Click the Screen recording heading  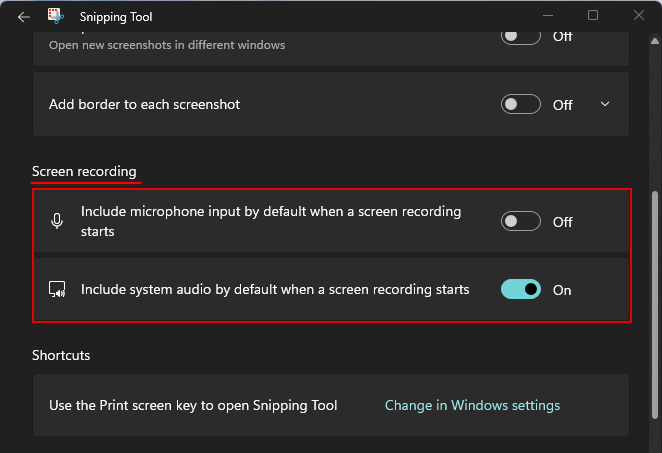[84, 171]
